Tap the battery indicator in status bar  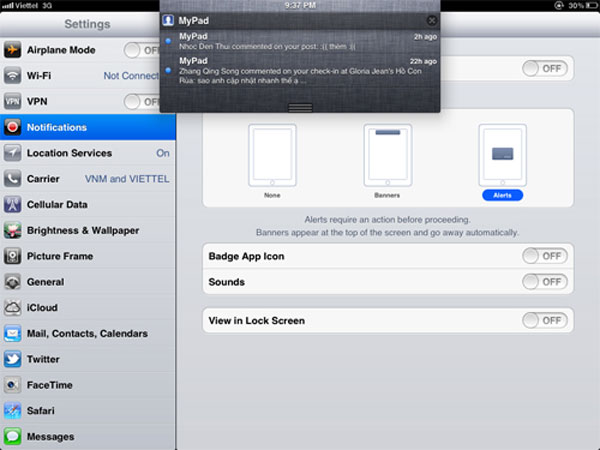point(591,5)
